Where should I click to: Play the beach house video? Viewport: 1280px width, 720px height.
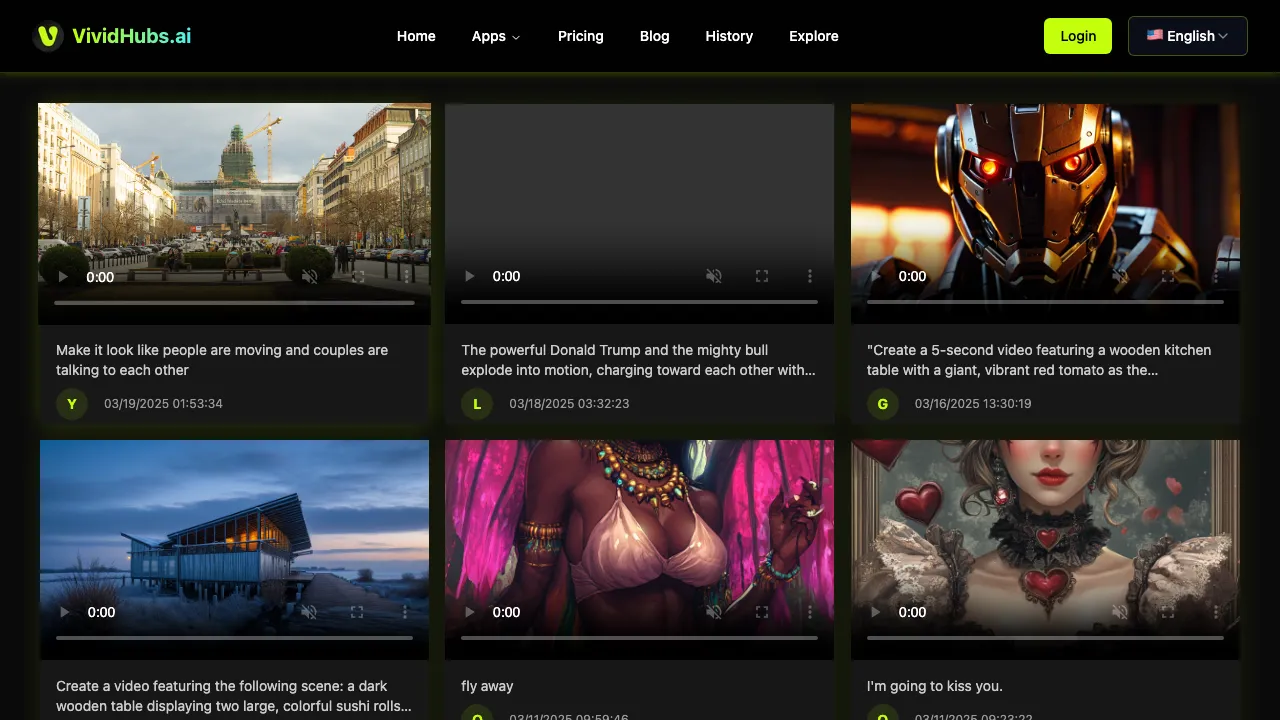(65, 612)
